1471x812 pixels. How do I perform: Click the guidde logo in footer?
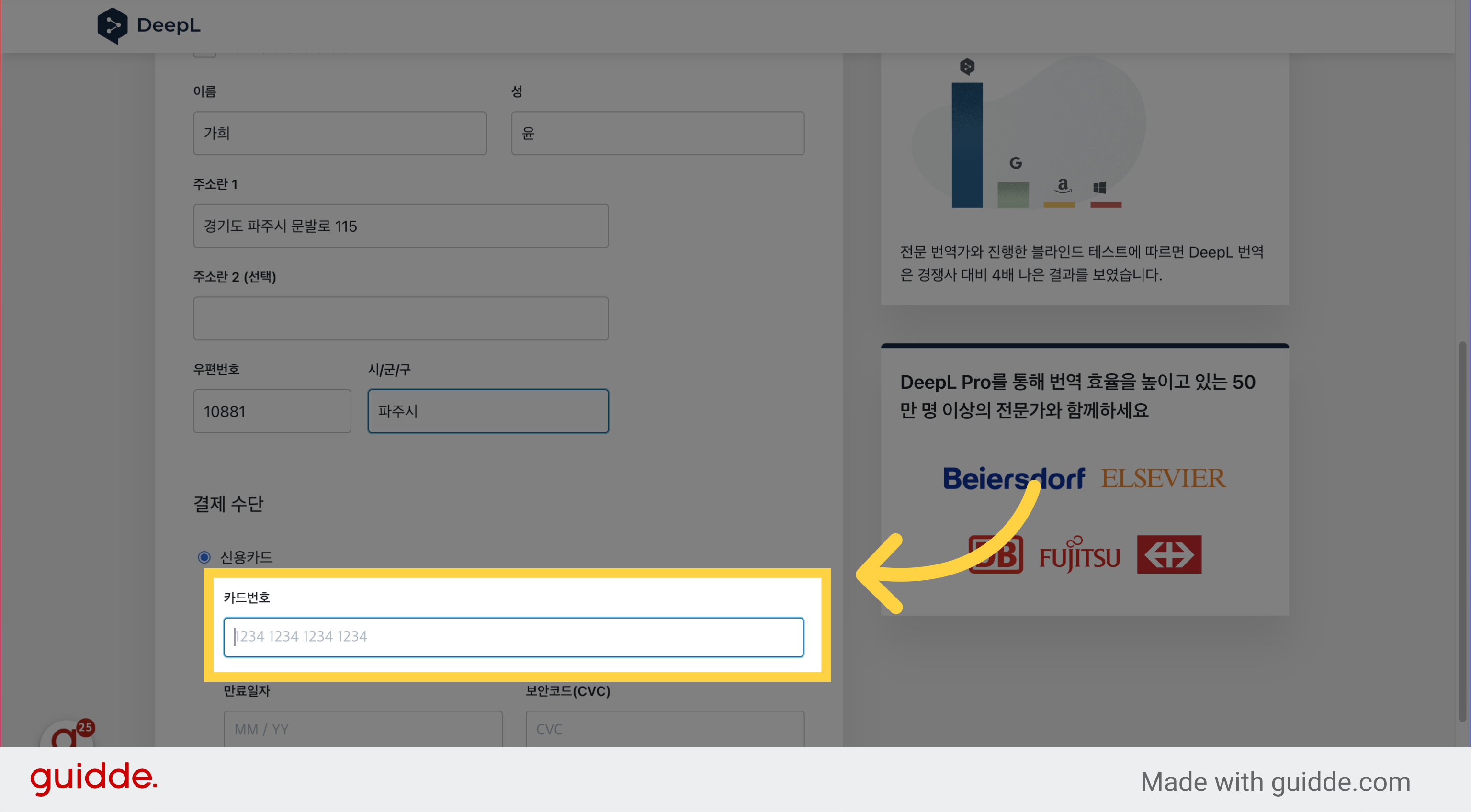[94, 778]
